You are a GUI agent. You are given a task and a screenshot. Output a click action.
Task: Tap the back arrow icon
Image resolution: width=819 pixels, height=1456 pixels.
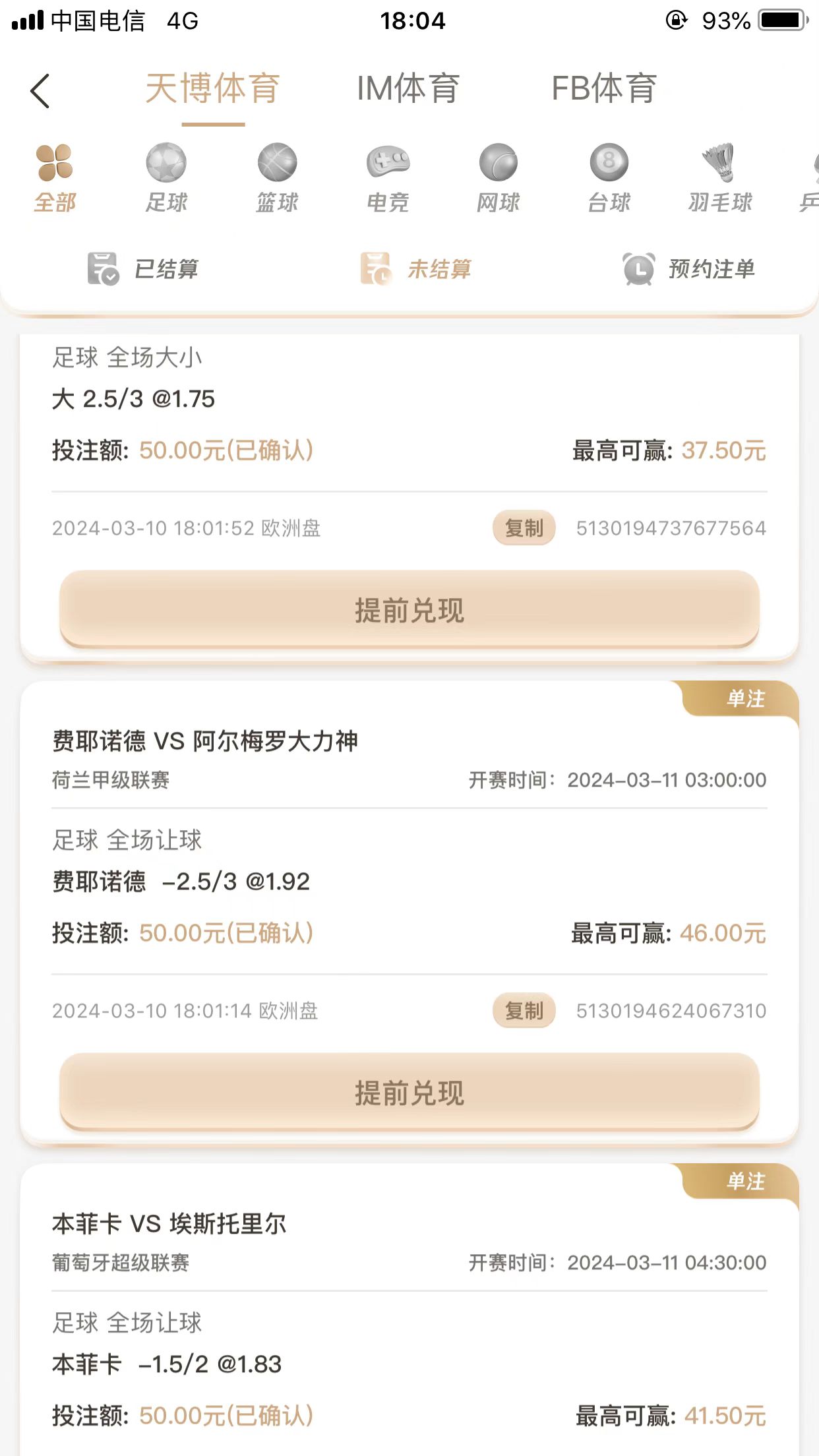[40, 91]
